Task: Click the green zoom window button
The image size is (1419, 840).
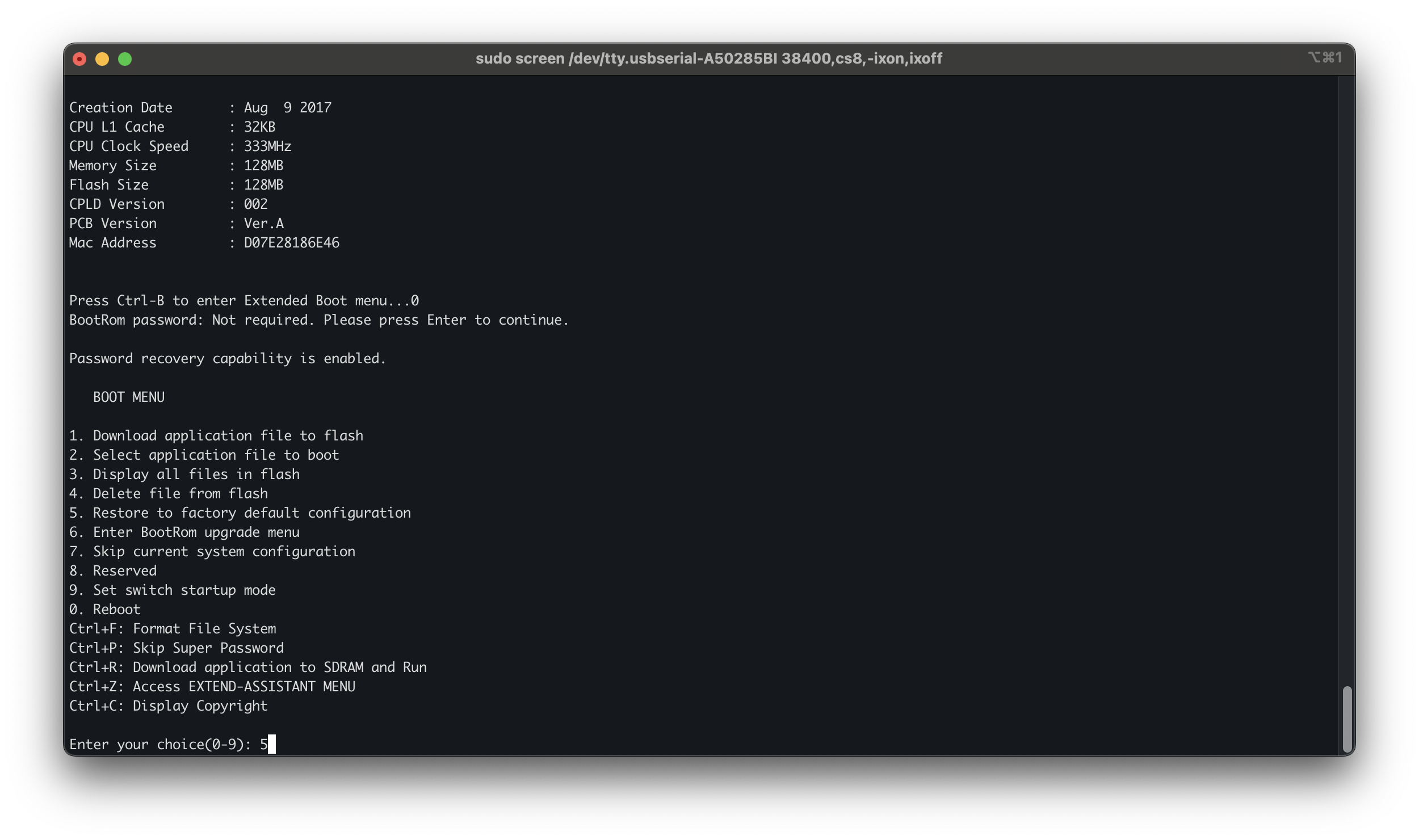Action: (x=125, y=59)
